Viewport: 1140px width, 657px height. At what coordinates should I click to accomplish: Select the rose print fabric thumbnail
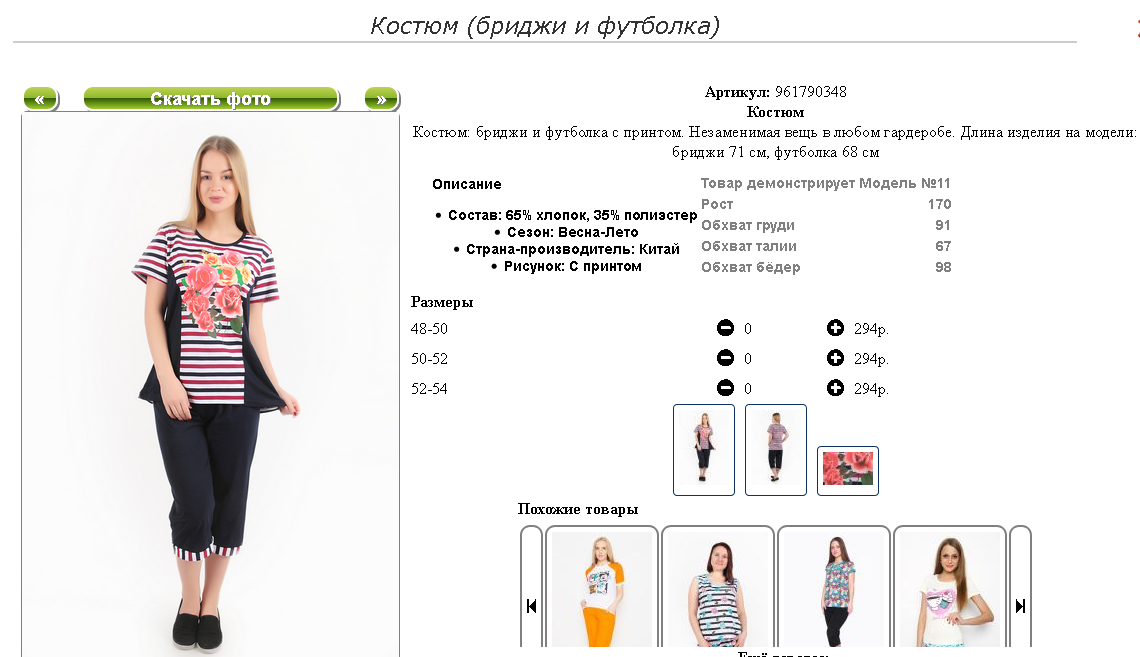coord(848,471)
